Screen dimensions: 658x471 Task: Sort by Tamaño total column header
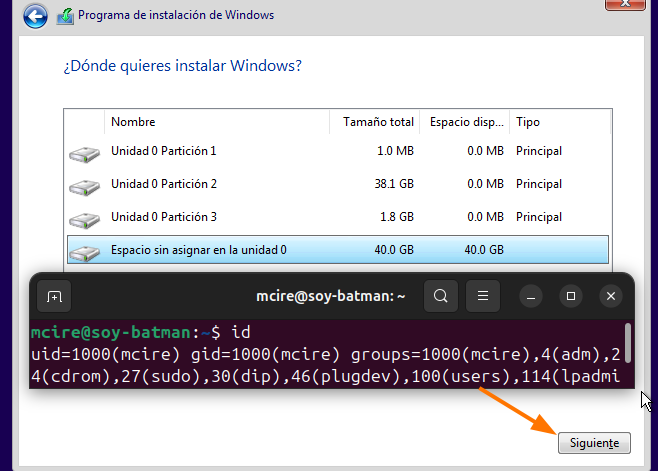[377, 122]
